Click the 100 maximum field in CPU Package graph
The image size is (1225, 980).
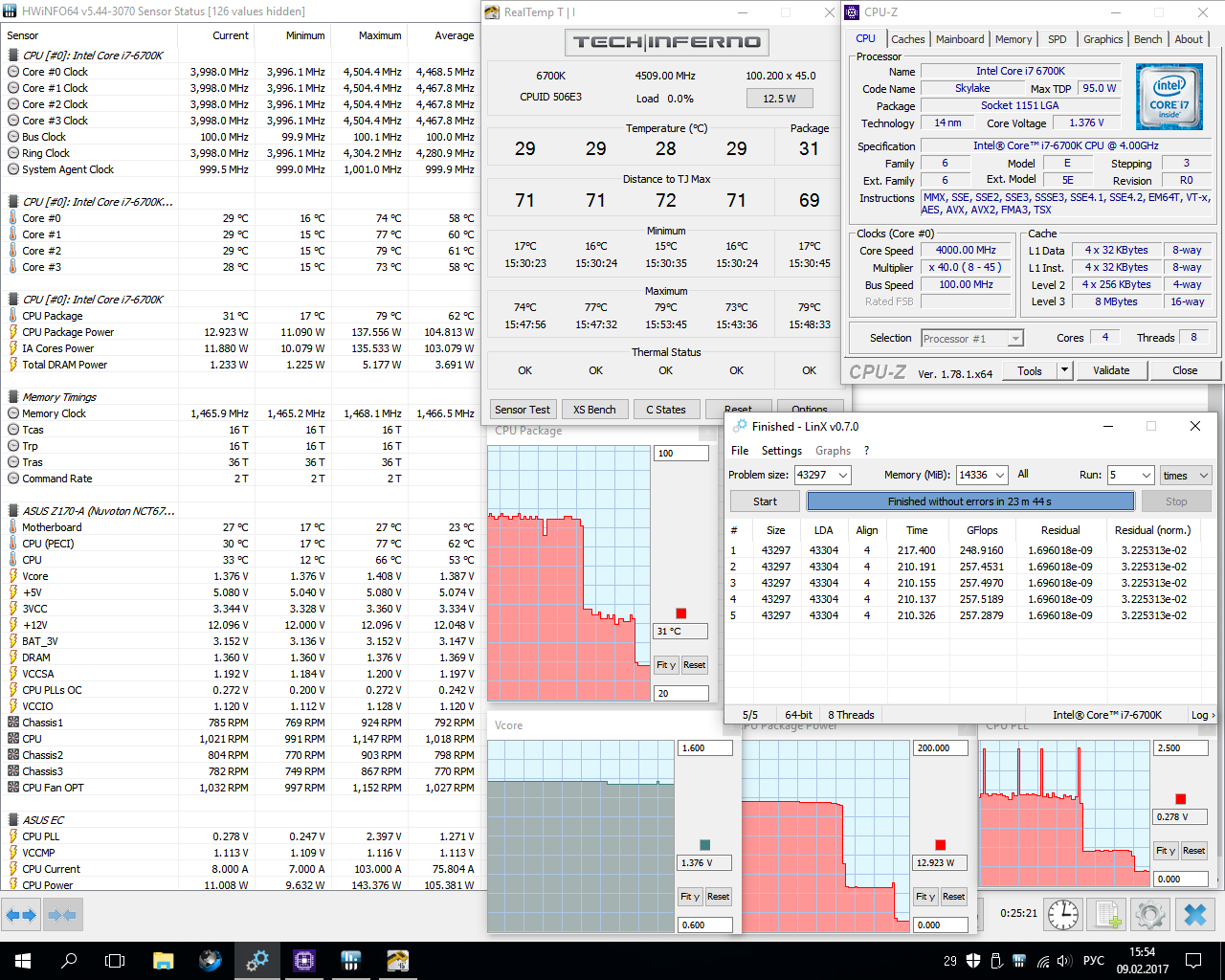tap(680, 453)
